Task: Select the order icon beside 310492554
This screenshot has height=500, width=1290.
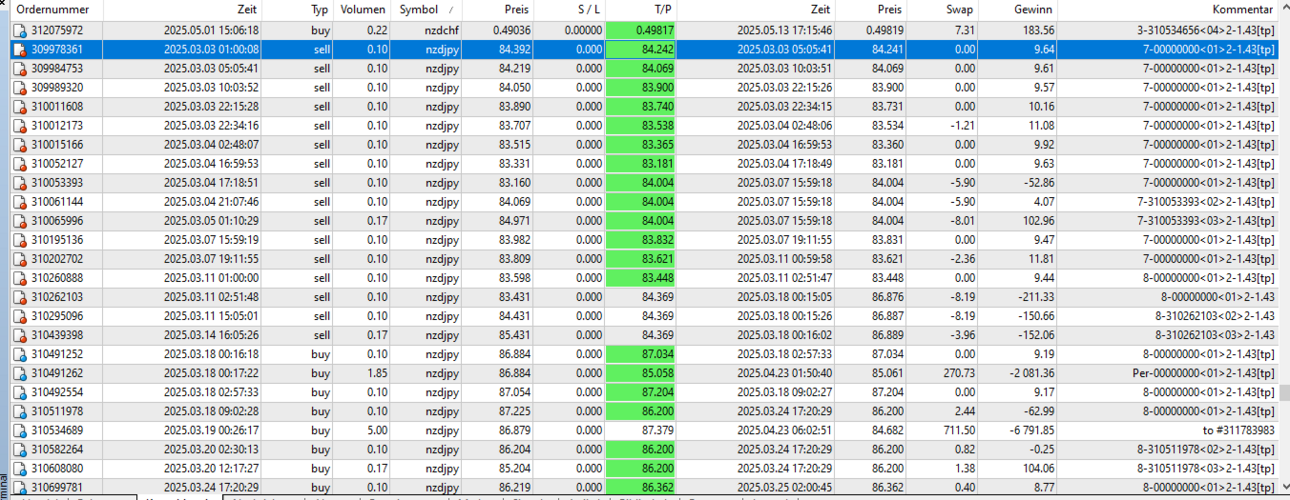Action: point(20,391)
